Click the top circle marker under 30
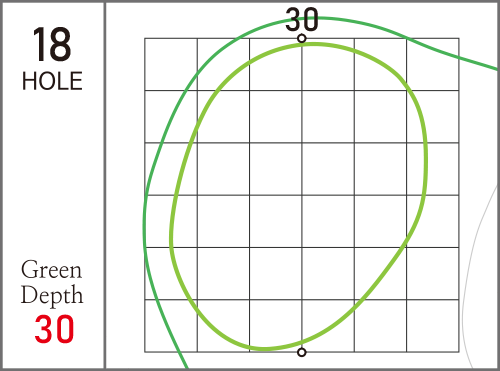This screenshot has height=371, width=500. [x=302, y=39]
